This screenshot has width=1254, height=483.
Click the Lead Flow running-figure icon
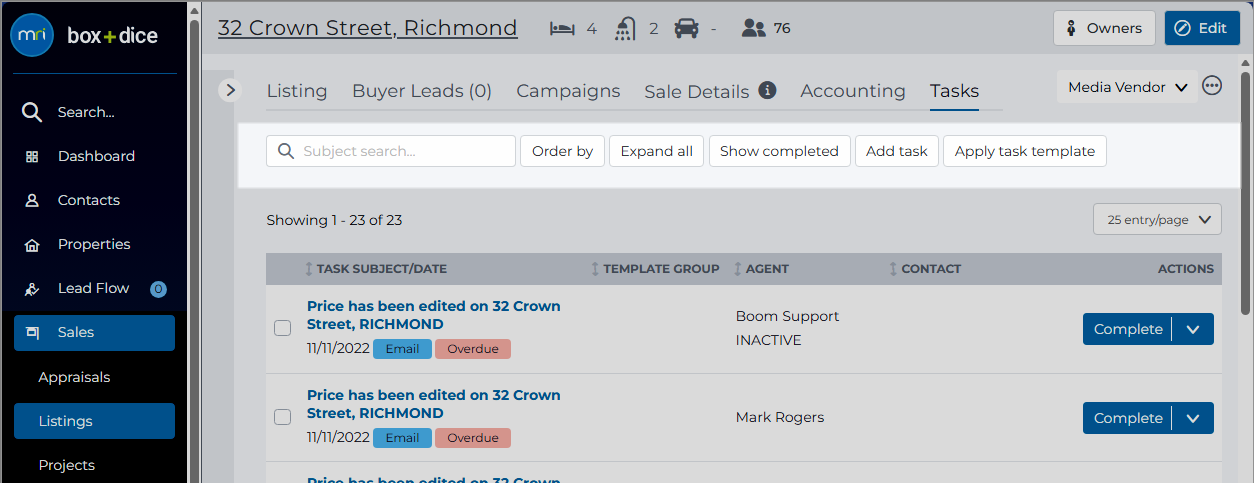(x=32, y=288)
